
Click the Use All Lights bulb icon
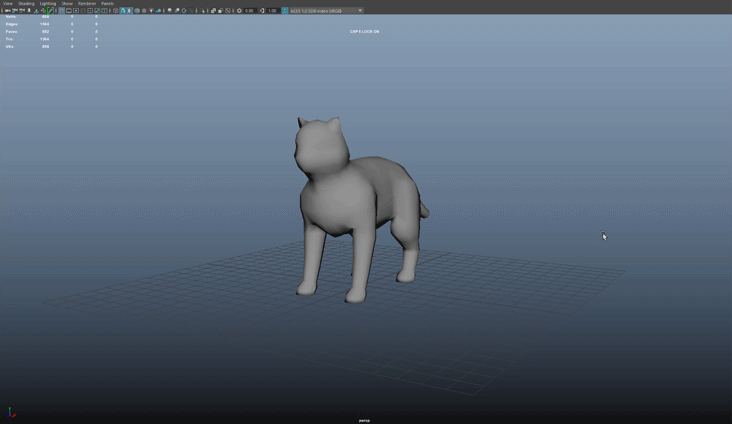[x=152, y=11]
